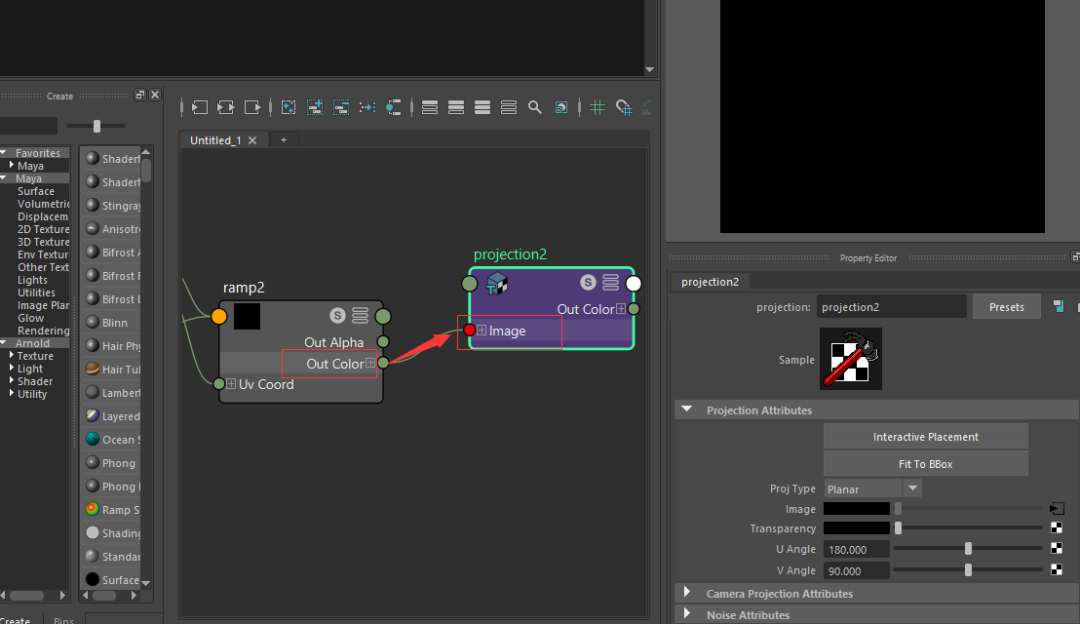Click ramp2 Out Alpha output port
The height and width of the screenshot is (624, 1080).
click(x=383, y=342)
